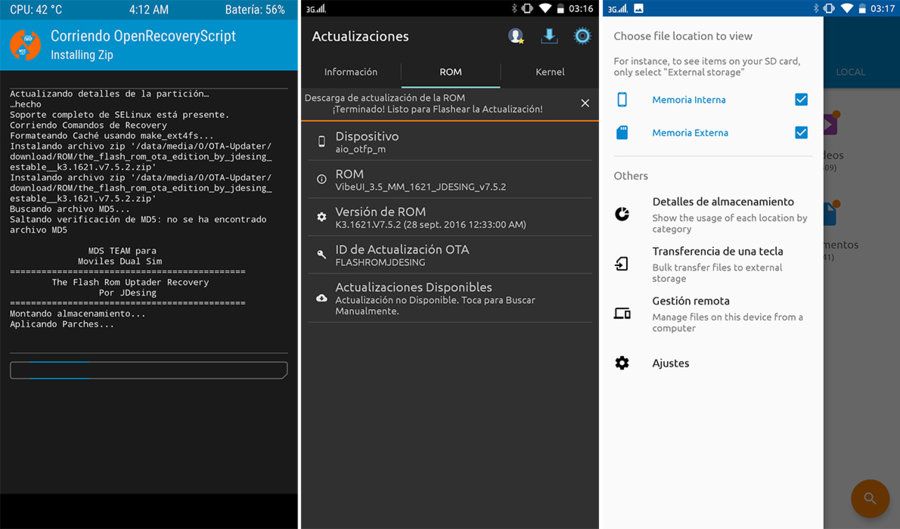The image size is (900, 529).
Task: Tap the Corriendo OpenRecoveryScript title
Action: 143,36
